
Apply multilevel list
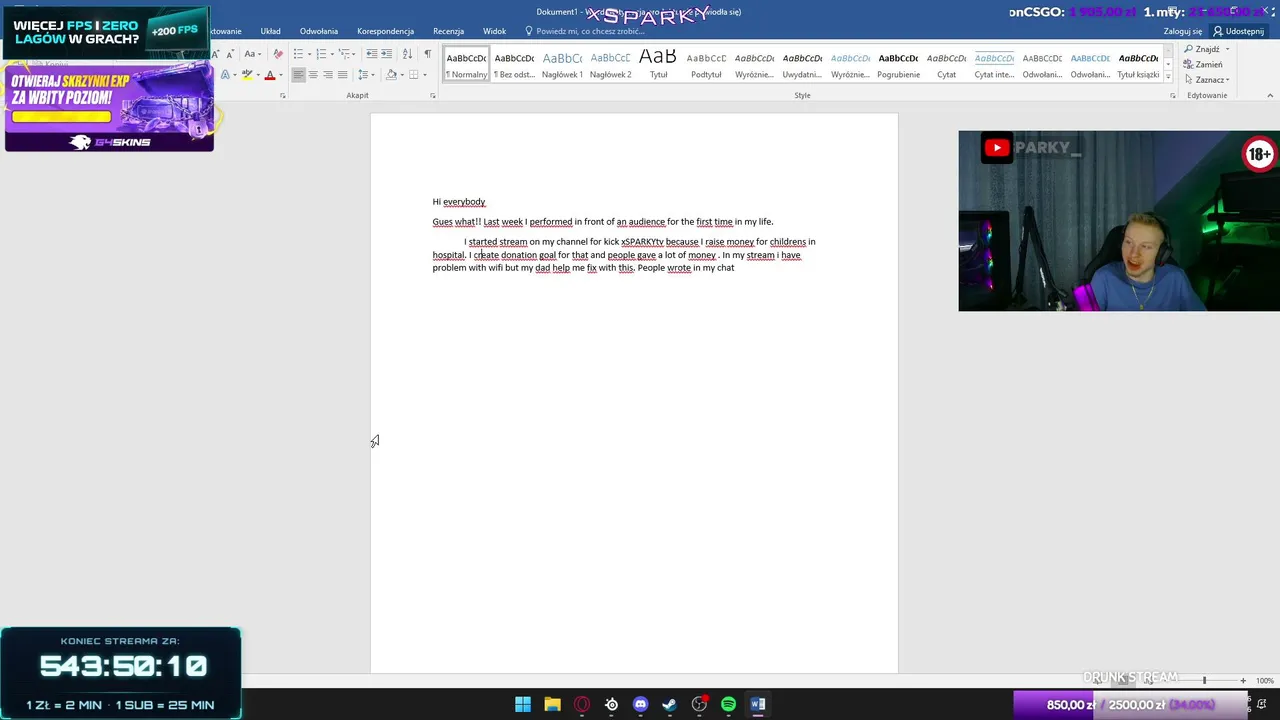344,54
